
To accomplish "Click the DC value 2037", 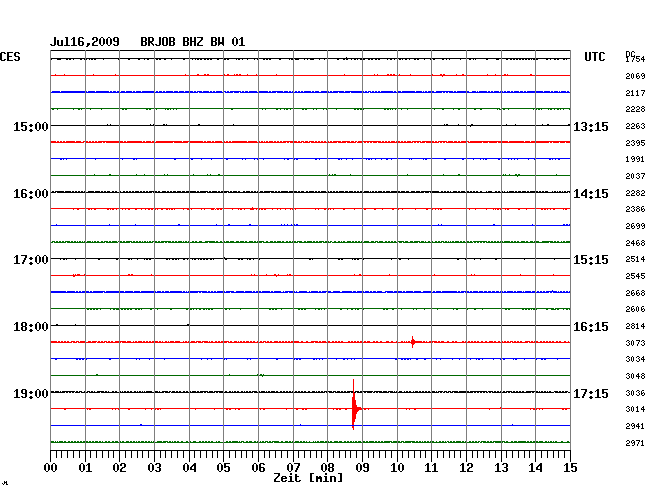I will [x=635, y=176].
